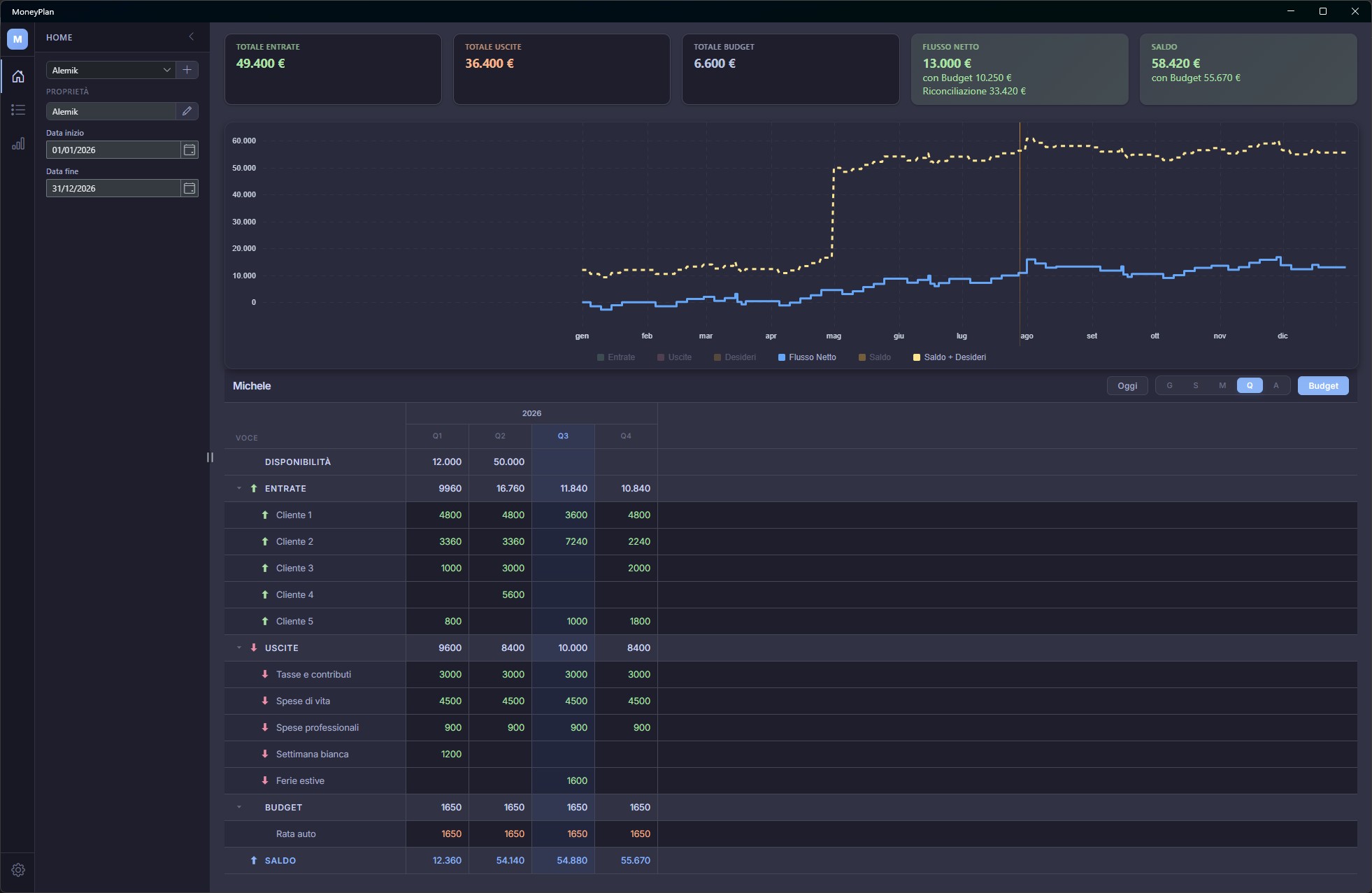Toggle the Flusso Netto legend series

807,357
